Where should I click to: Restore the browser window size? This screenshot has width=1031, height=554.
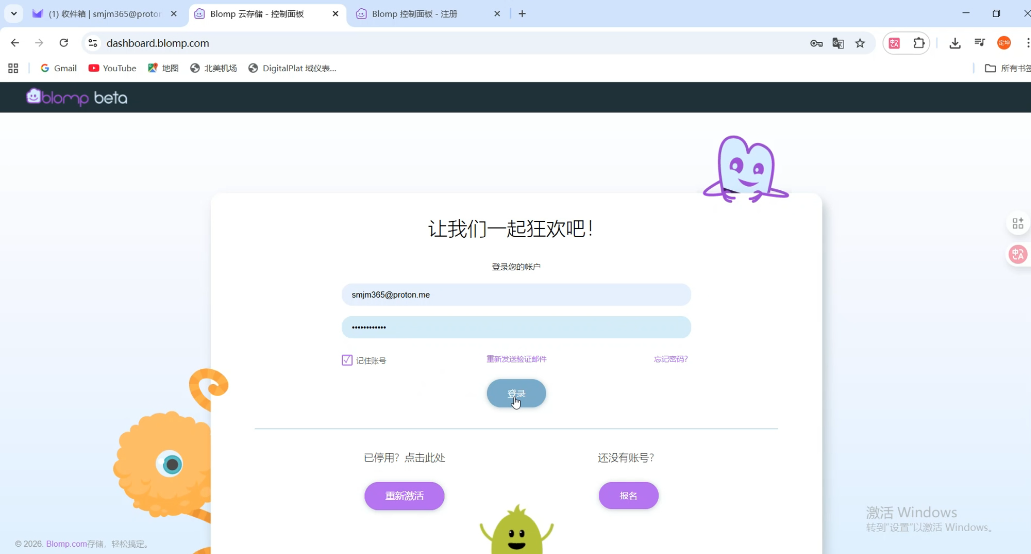point(996,13)
